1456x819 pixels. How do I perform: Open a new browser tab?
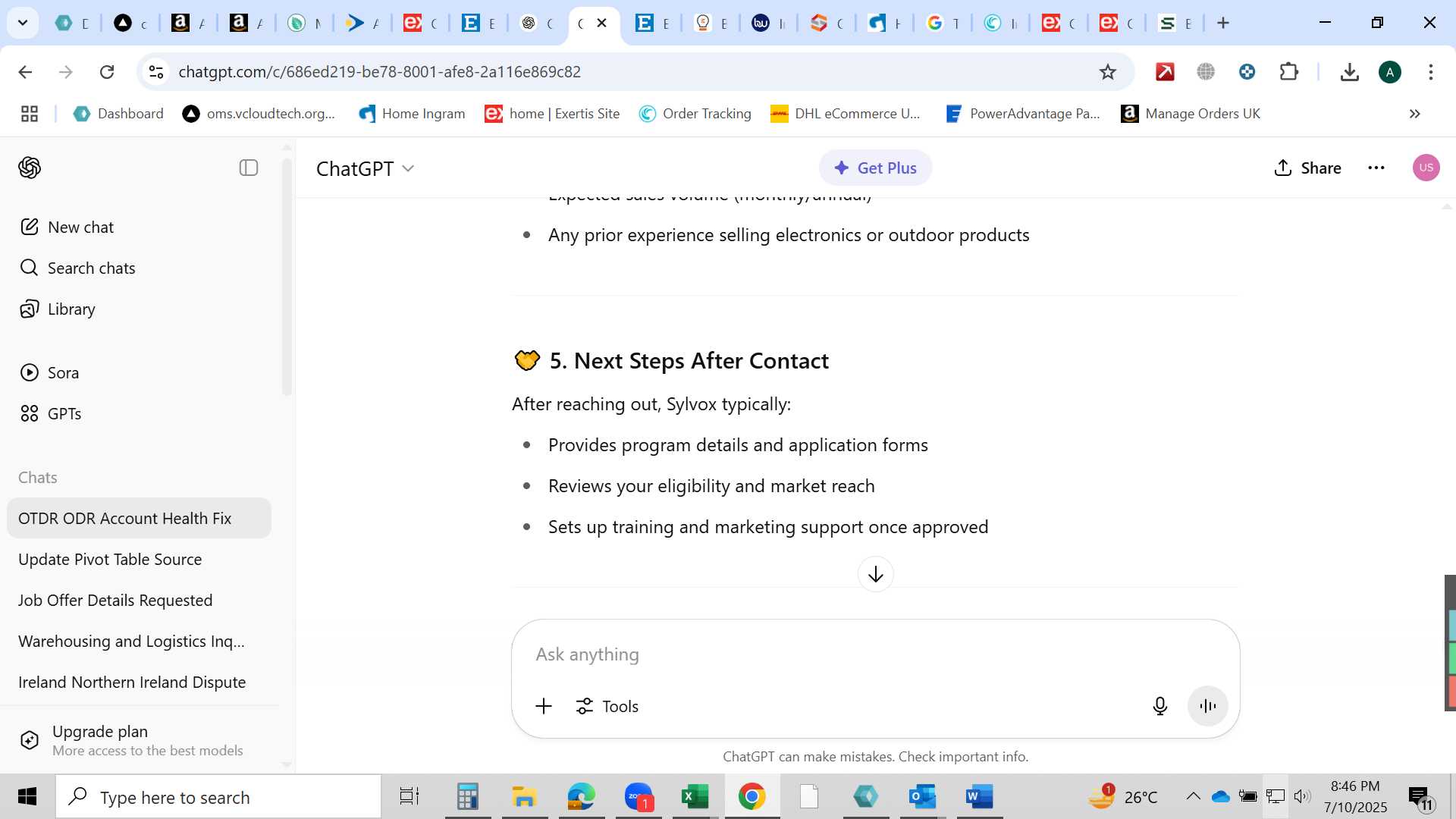pos(1223,23)
